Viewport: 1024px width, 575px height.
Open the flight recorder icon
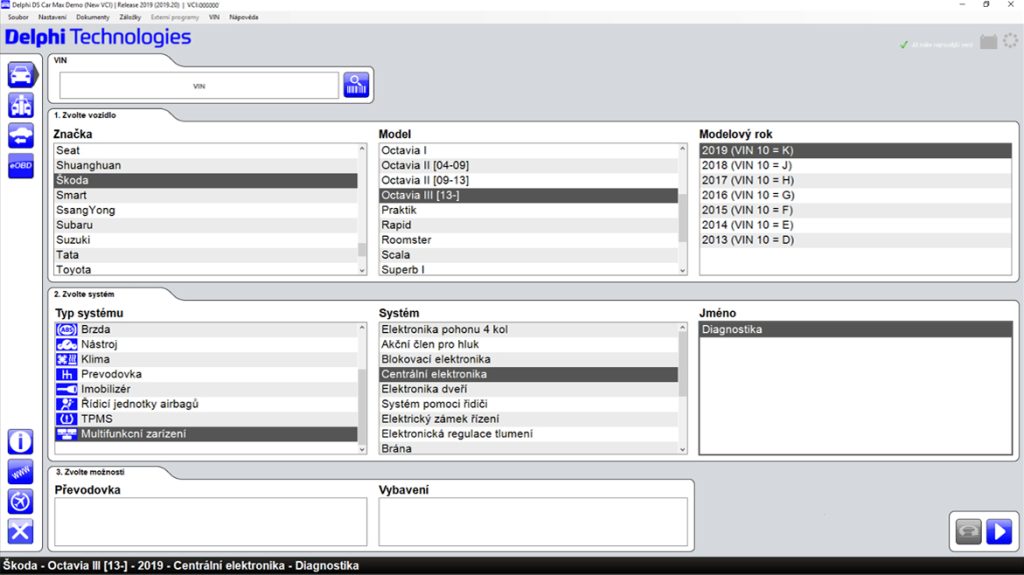point(20,502)
